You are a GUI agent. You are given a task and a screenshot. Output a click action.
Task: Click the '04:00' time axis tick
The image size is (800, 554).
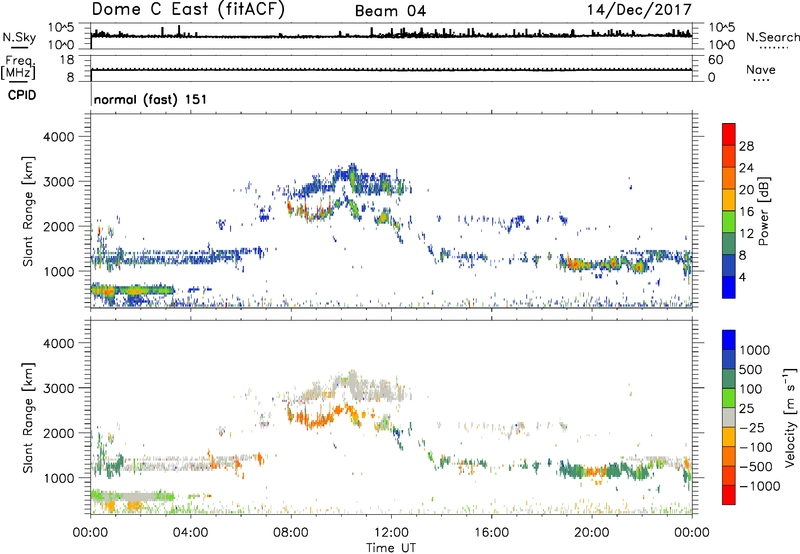pos(191,533)
